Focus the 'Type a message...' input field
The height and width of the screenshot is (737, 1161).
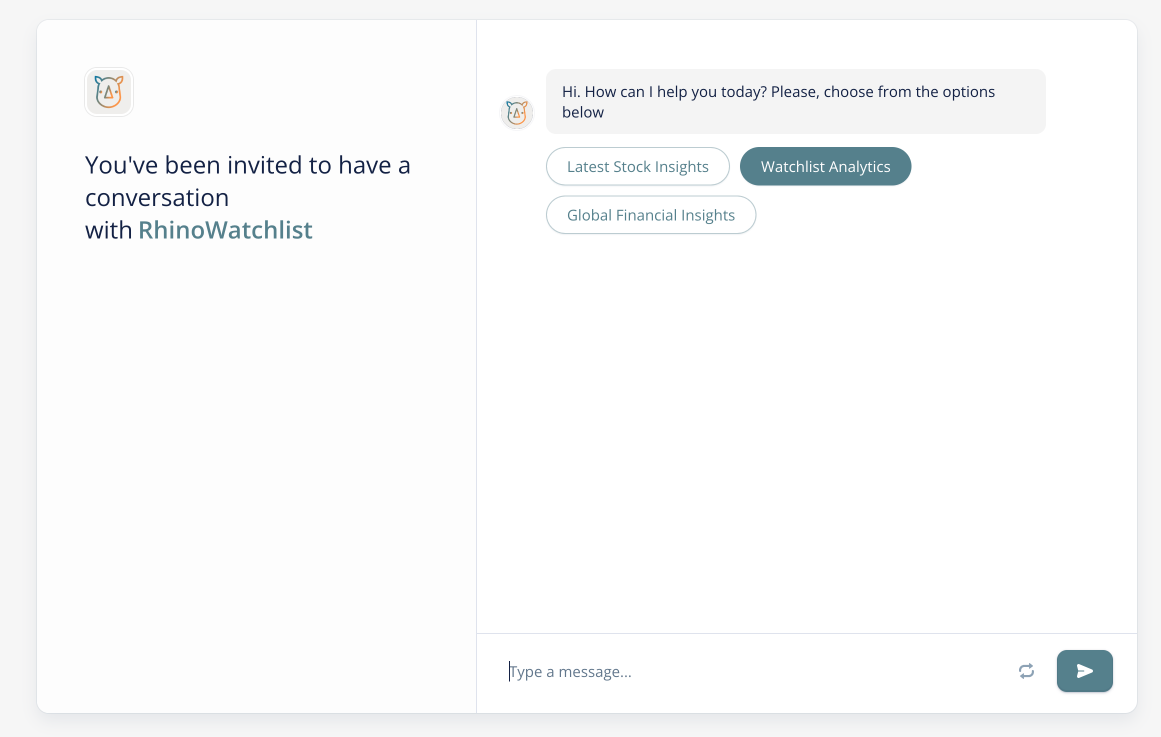[750, 672]
